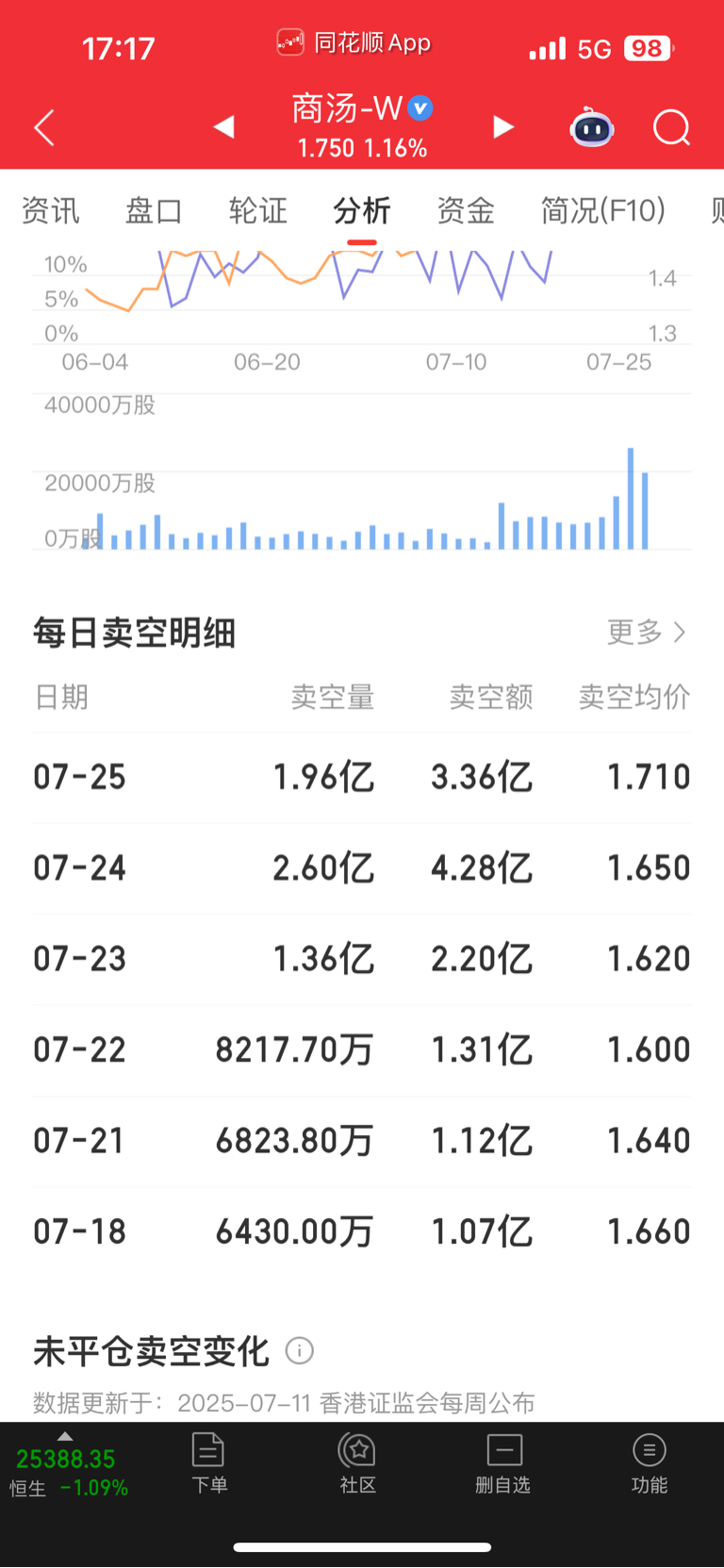This screenshot has height=1568, width=724.
Task: Expand the 恒生 index bar arrow
Action: coord(65,1436)
